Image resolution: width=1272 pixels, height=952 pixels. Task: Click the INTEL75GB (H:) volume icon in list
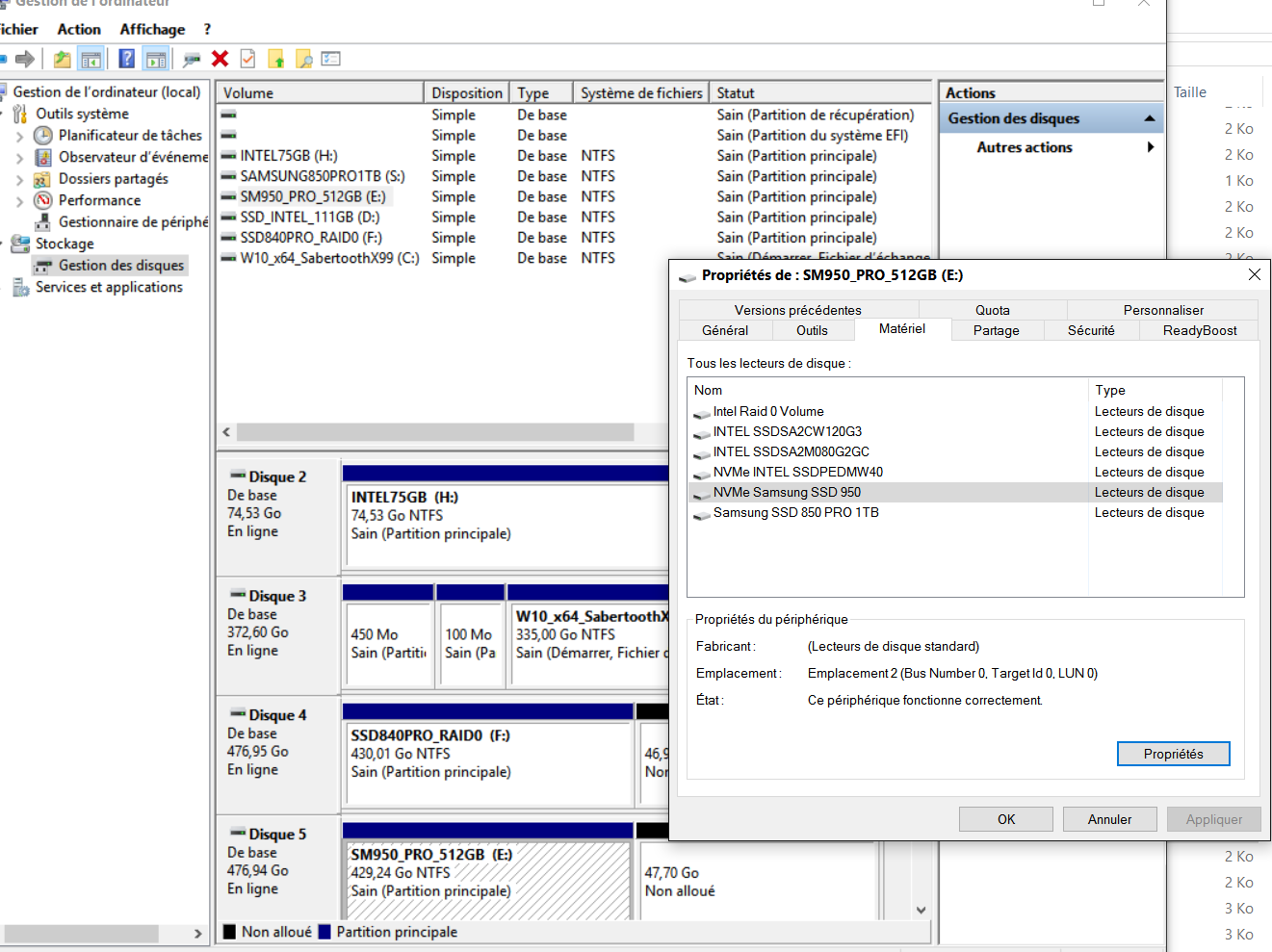(x=228, y=155)
